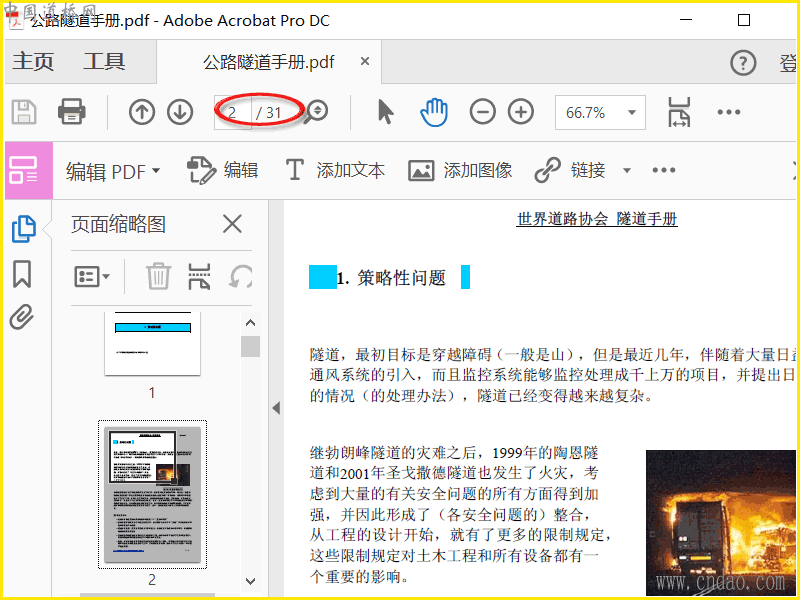Show more main toolbar options ellipsis

point(729,112)
